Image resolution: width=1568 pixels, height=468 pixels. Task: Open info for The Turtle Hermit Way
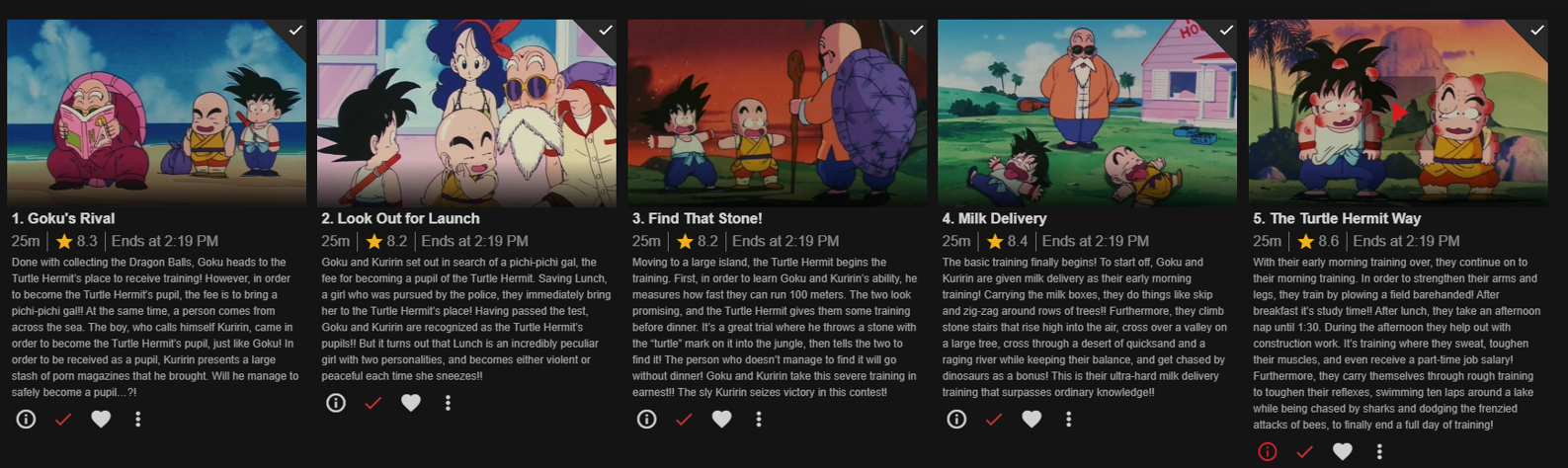(x=1268, y=451)
